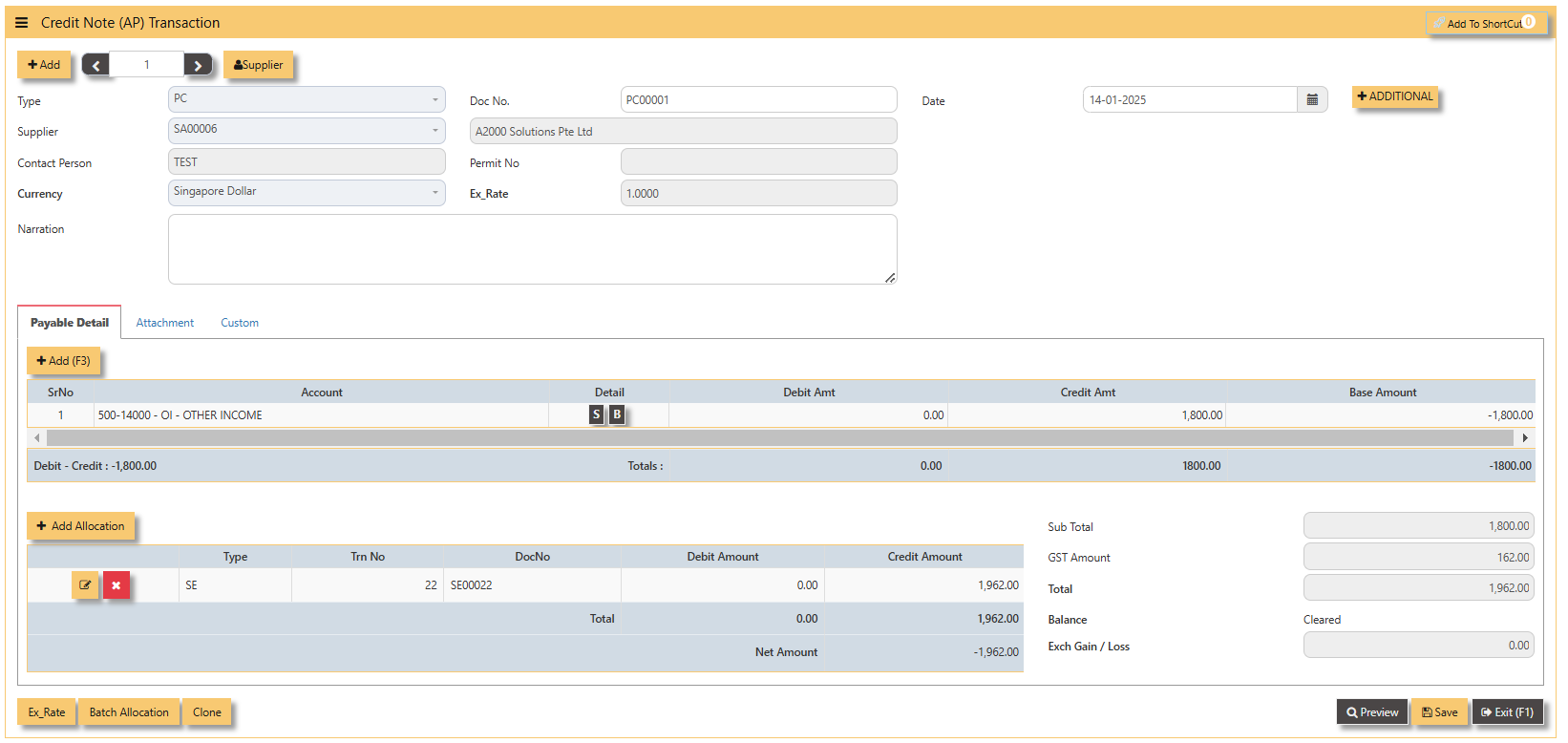This screenshot has width=1568, height=743.
Task: Click the B detail icon
Action: point(617,414)
